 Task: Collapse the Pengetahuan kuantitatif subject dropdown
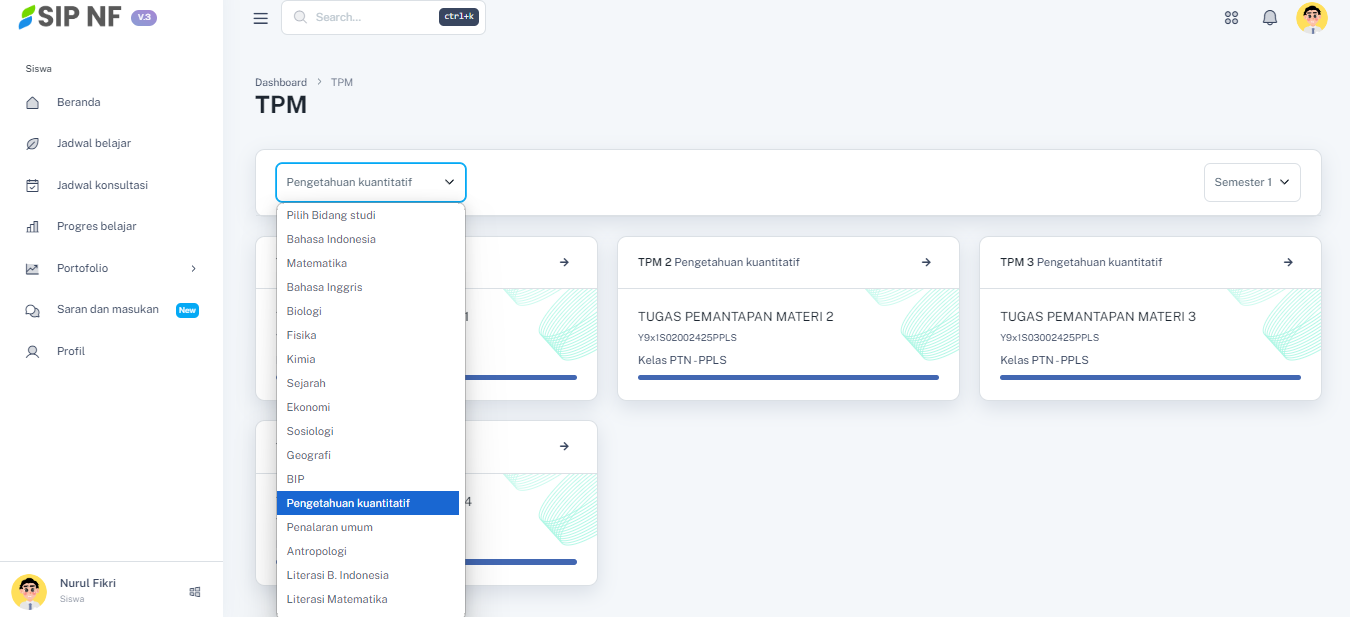click(x=370, y=183)
